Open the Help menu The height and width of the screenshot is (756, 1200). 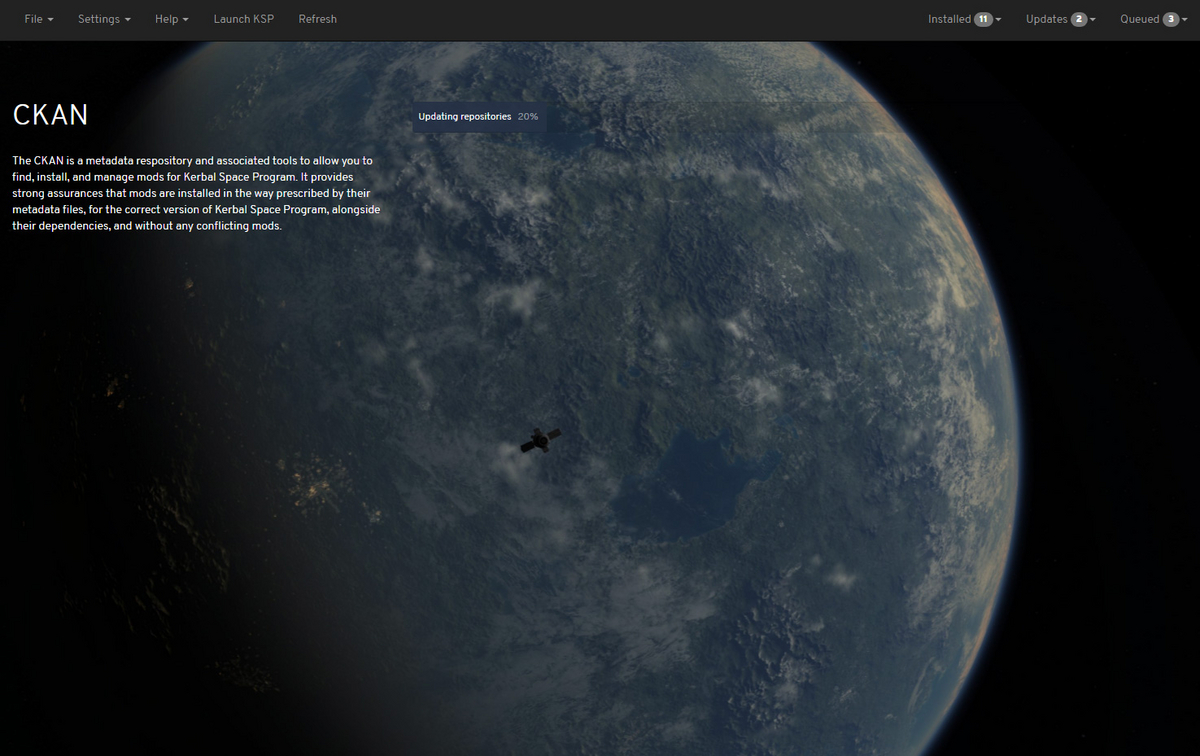click(x=171, y=19)
